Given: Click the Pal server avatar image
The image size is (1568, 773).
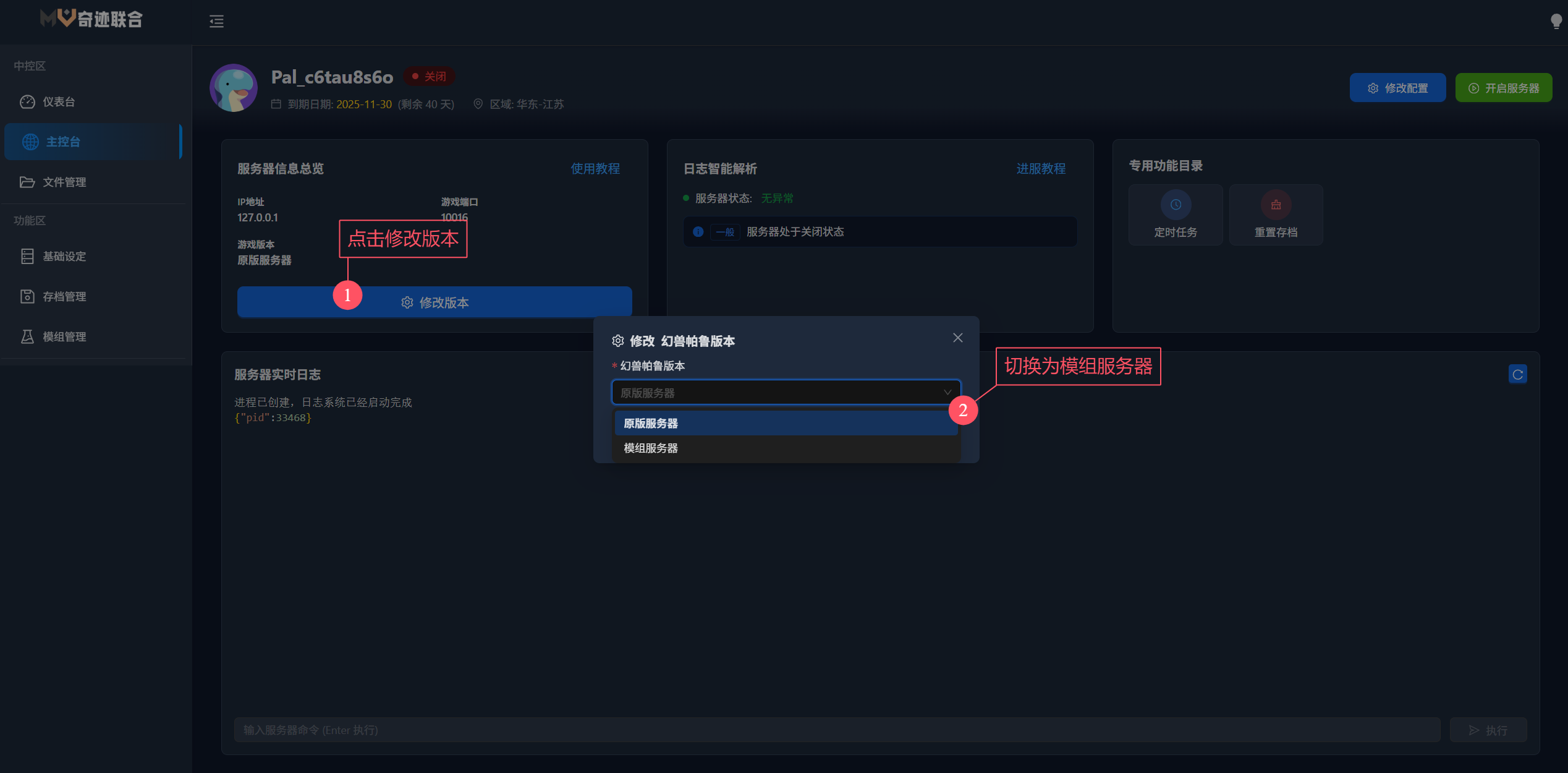Looking at the screenshot, I should pyautogui.click(x=234, y=88).
